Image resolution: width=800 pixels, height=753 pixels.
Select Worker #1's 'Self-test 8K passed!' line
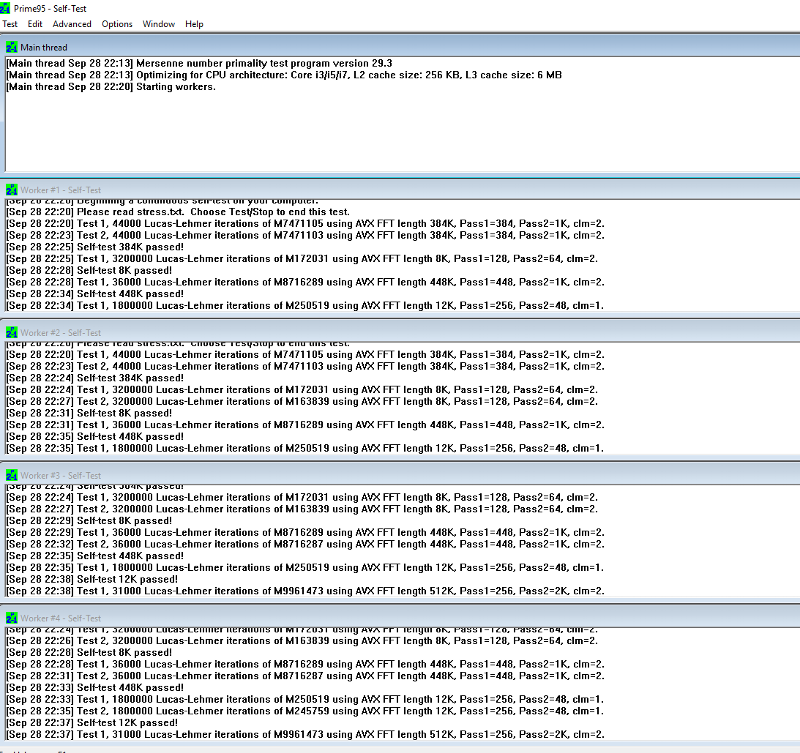[89, 270]
